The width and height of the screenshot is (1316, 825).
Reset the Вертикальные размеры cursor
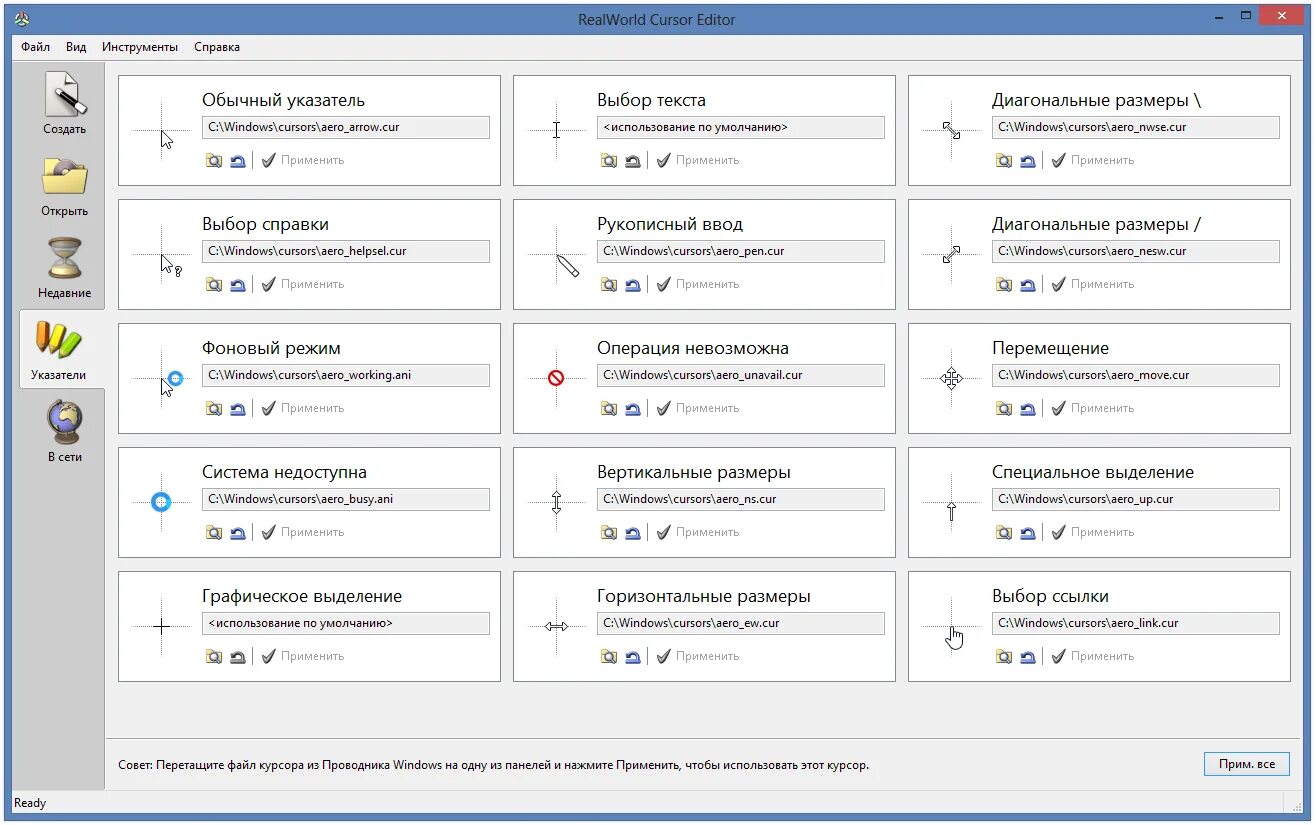pos(633,532)
